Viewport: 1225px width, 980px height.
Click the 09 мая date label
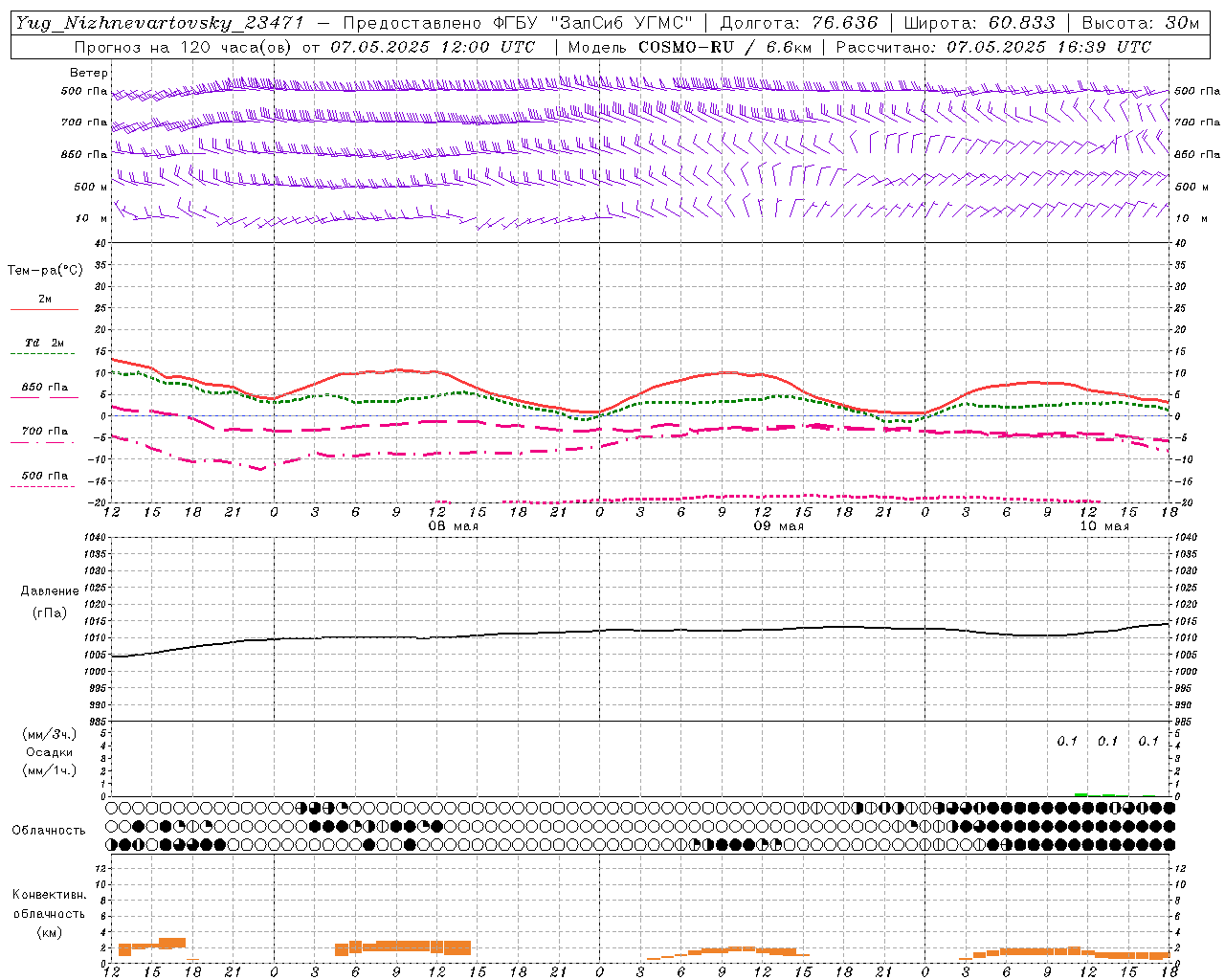pos(779,526)
